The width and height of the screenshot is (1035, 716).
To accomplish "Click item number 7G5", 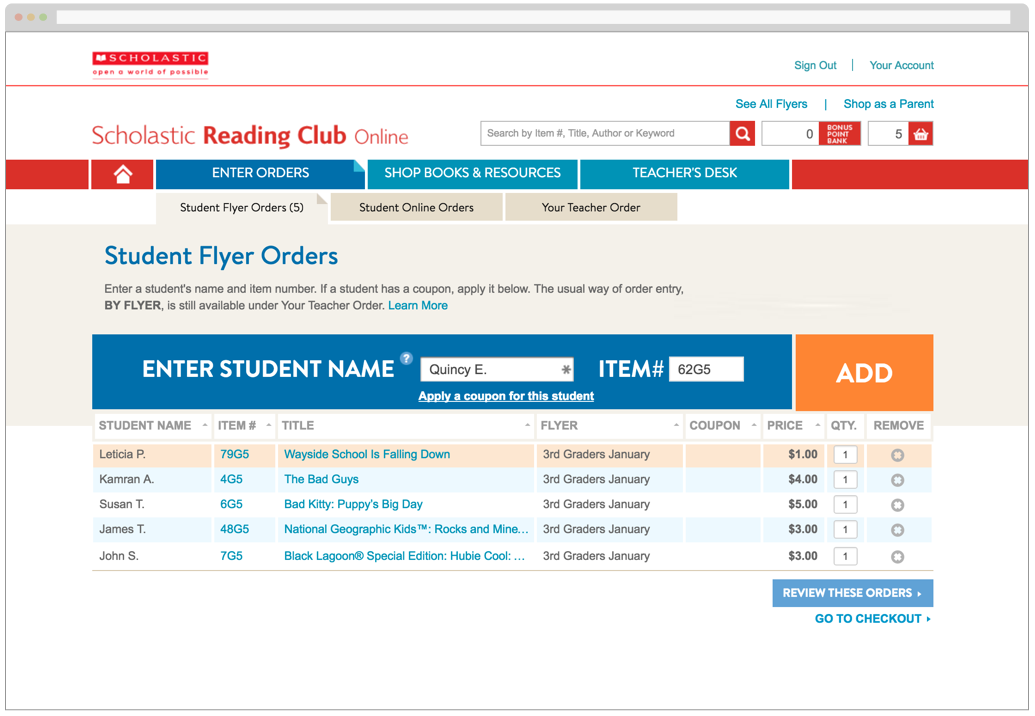I will click(x=231, y=556).
